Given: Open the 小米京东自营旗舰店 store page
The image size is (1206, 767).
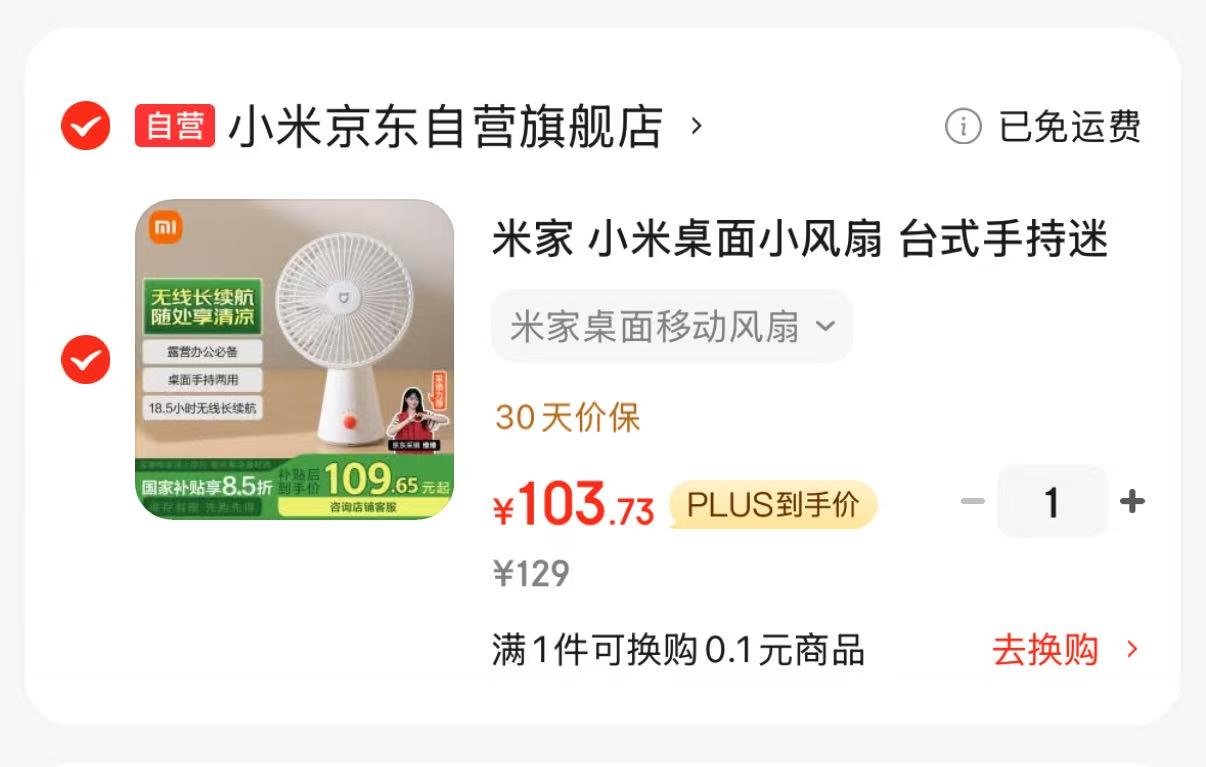Looking at the screenshot, I should coord(446,127).
